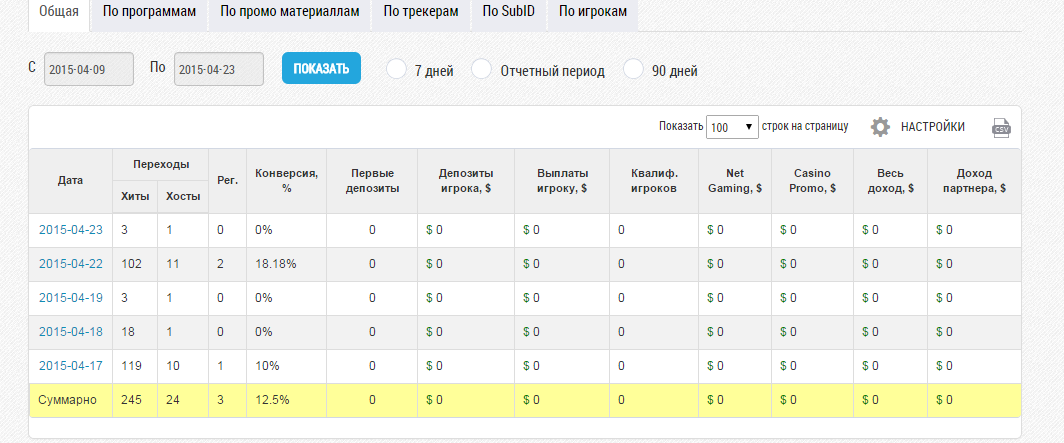Select the 7 дней radio button
Screen dimensions: 1064x443
click(396, 69)
